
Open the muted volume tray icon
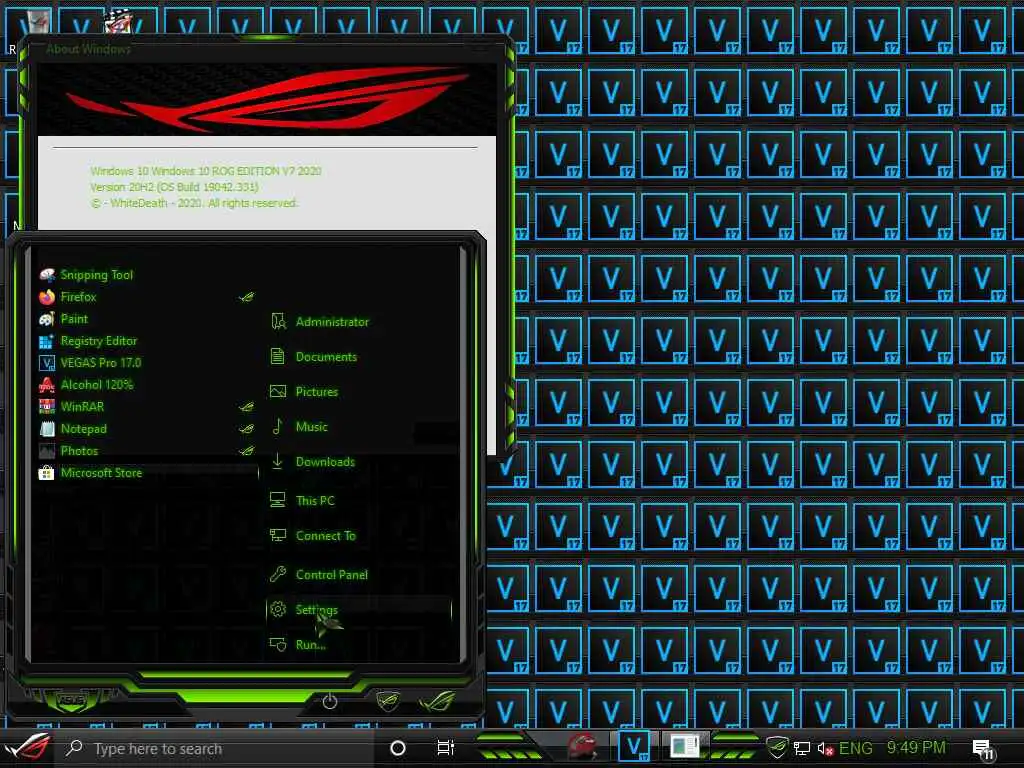[x=825, y=749]
